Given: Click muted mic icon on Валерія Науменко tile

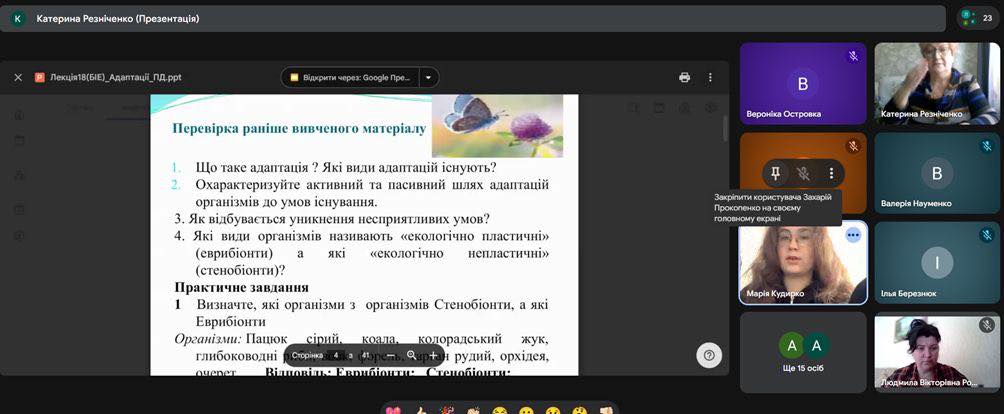Looking at the screenshot, I should (987, 146).
